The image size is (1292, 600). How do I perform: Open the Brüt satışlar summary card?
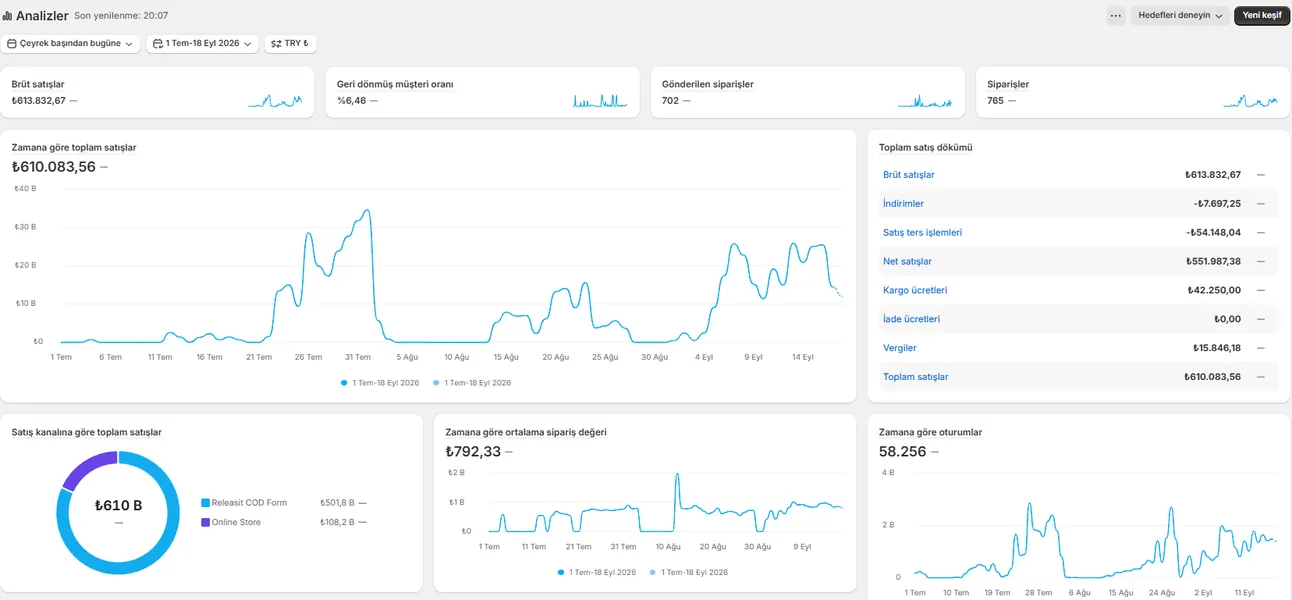pyautogui.click(x=157, y=92)
